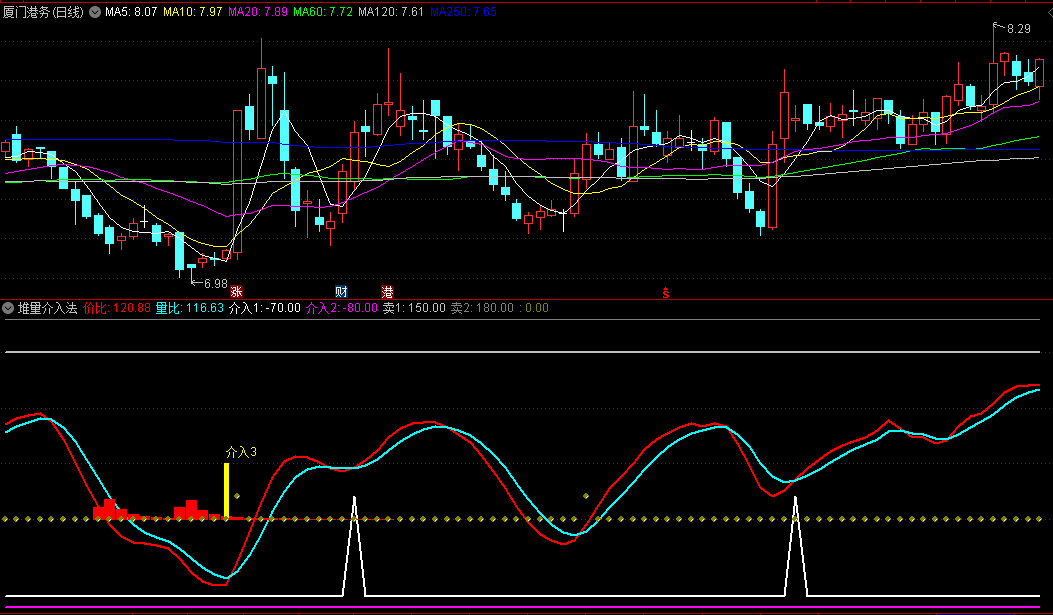The height and width of the screenshot is (615, 1053).
Task: Click the red S signal marker
Action: (666, 293)
